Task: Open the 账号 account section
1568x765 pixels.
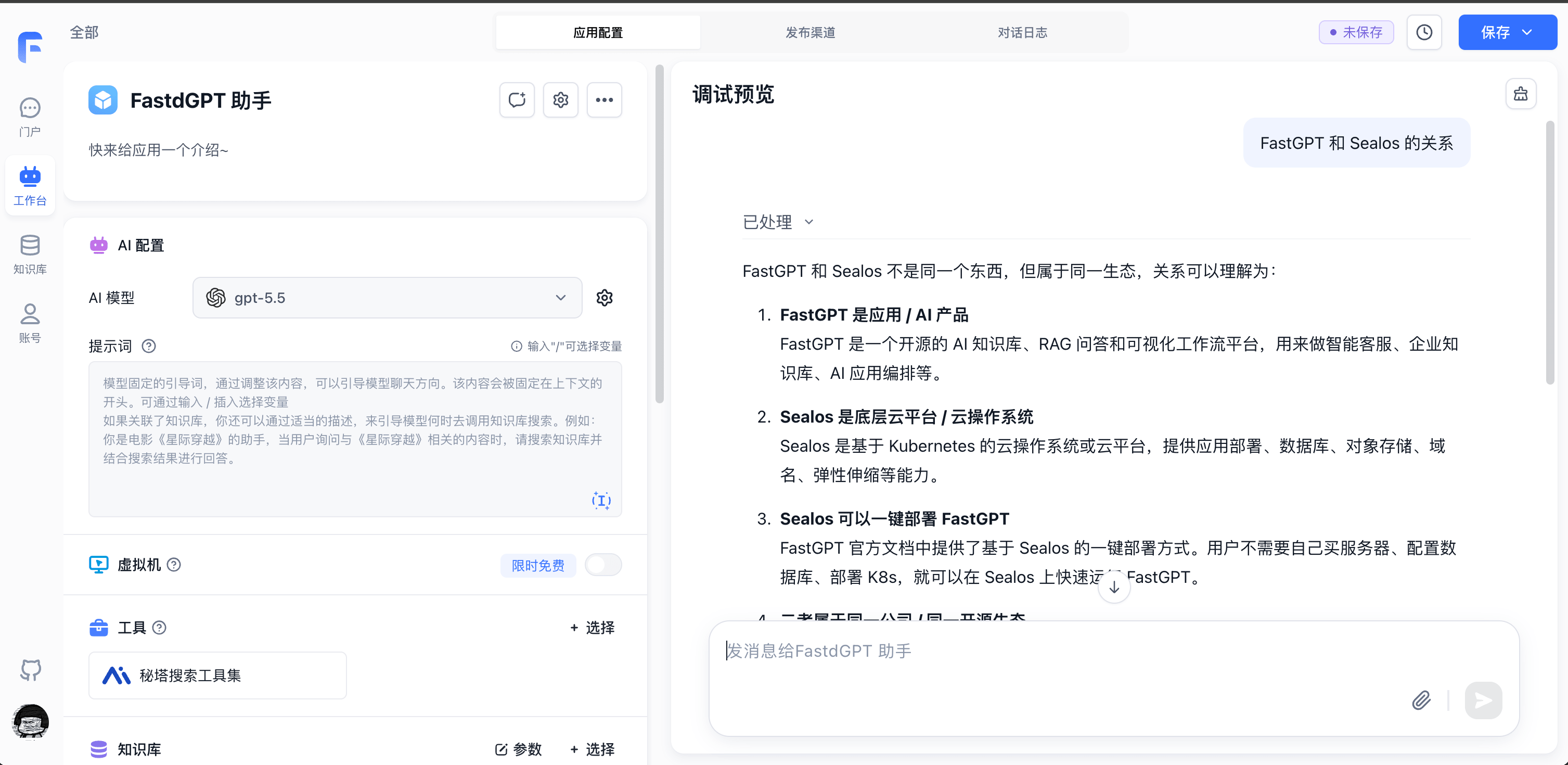Action: pos(30,323)
